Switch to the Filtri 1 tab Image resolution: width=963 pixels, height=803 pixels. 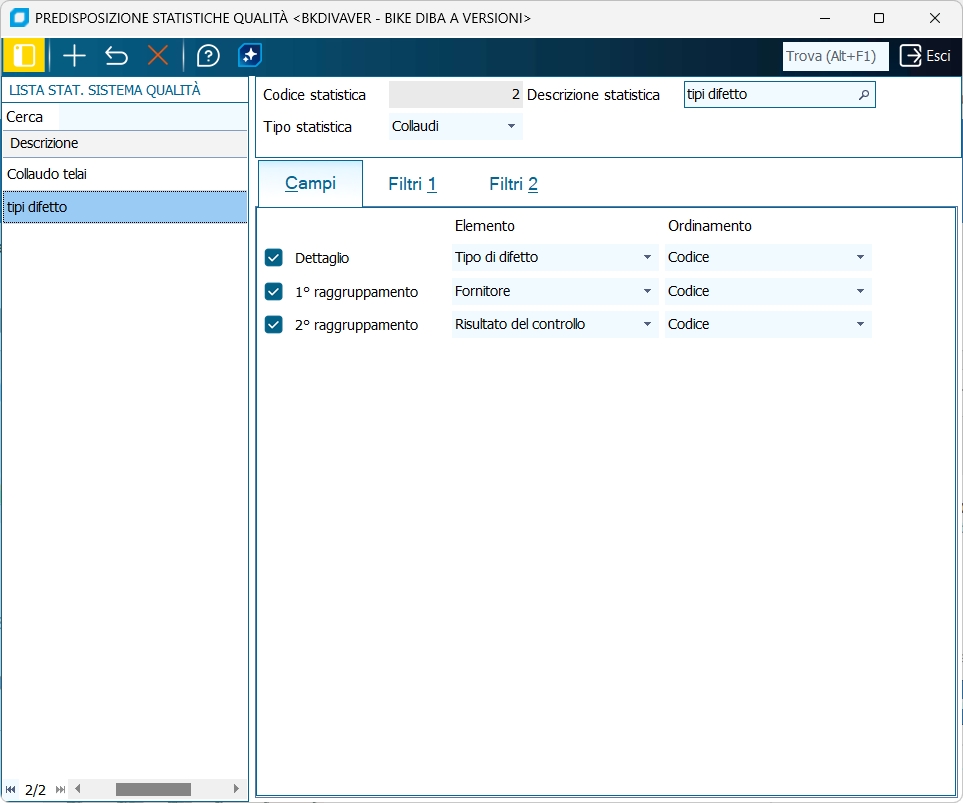click(412, 184)
